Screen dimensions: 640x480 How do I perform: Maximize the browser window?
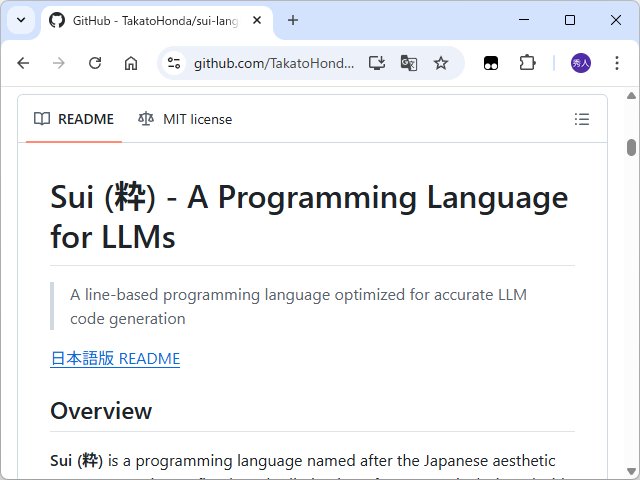(x=570, y=20)
